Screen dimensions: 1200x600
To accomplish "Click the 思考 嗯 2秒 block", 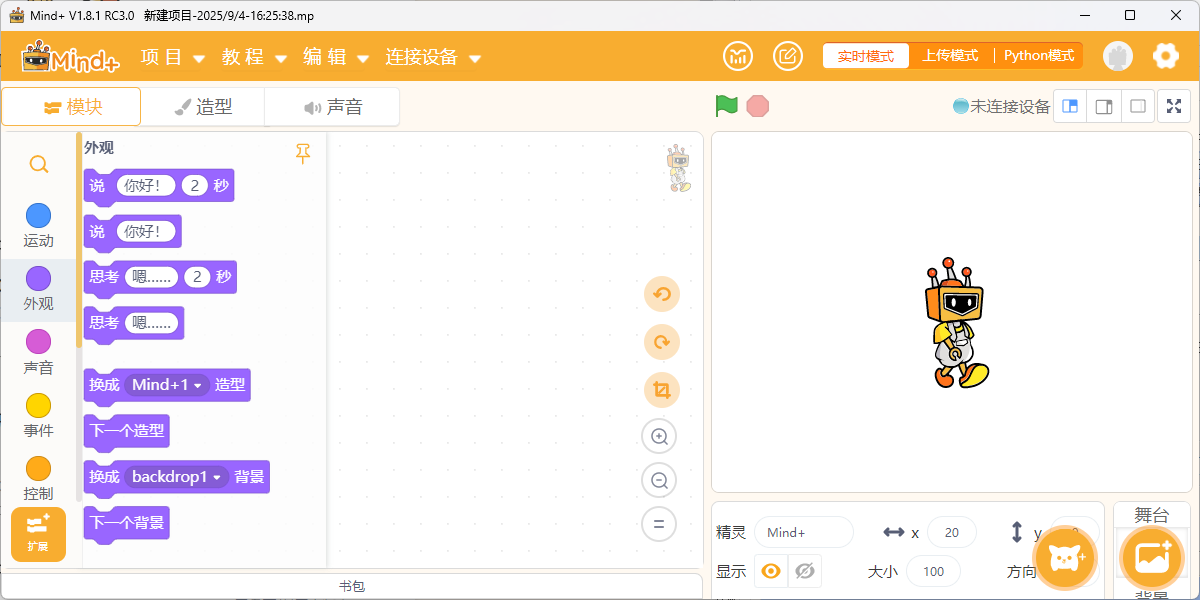I will pyautogui.click(x=160, y=277).
